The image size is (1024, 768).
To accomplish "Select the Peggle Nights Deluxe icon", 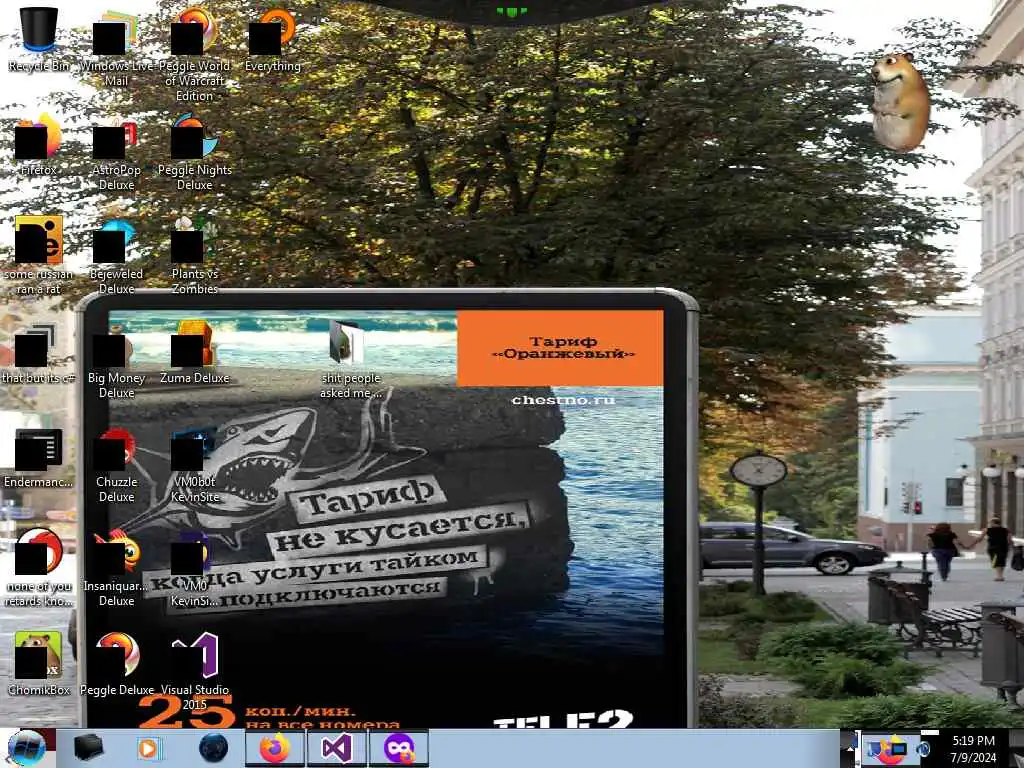I will pyautogui.click(x=194, y=152).
